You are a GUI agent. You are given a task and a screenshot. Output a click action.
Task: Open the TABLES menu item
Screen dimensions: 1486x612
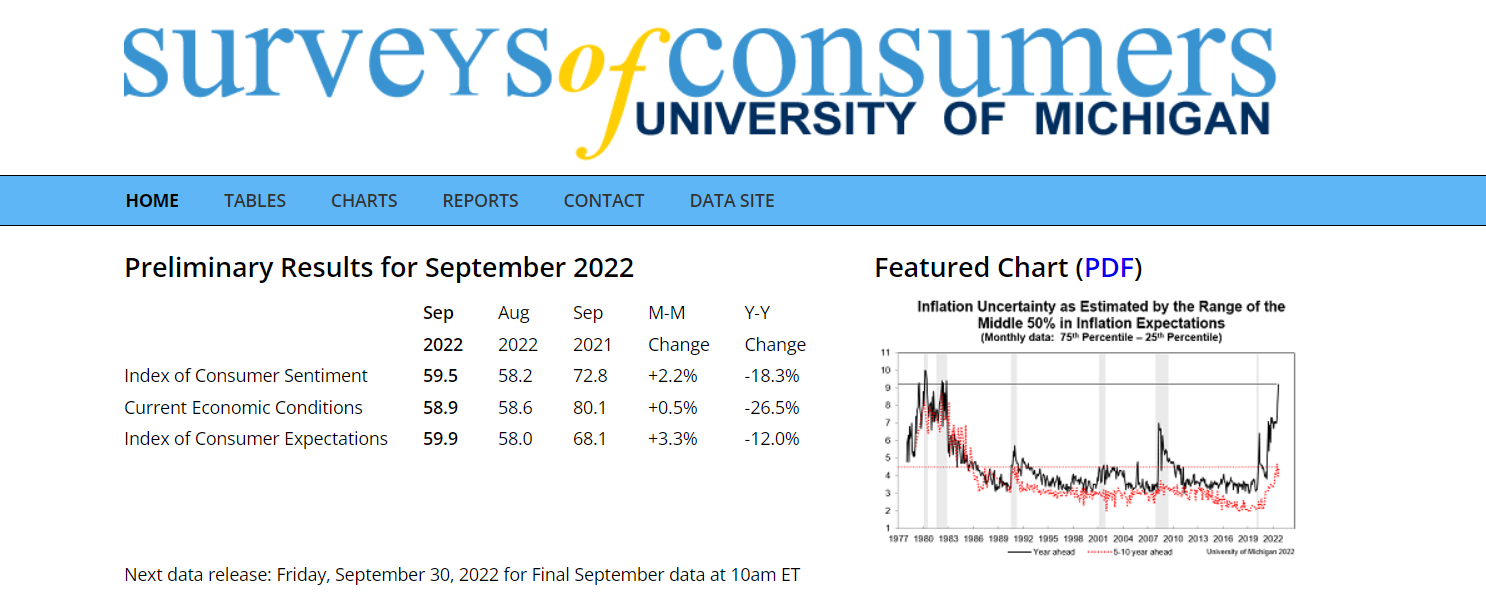pyautogui.click(x=255, y=201)
